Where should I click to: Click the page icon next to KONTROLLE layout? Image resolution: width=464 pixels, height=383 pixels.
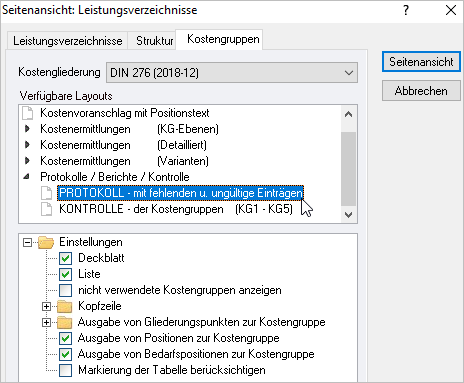(x=47, y=209)
